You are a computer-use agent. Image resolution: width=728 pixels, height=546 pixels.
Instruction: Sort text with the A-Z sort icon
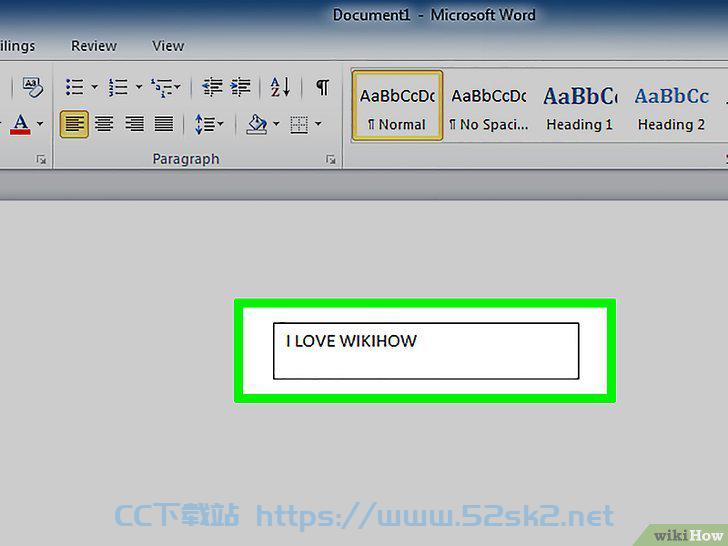tap(280, 87)
